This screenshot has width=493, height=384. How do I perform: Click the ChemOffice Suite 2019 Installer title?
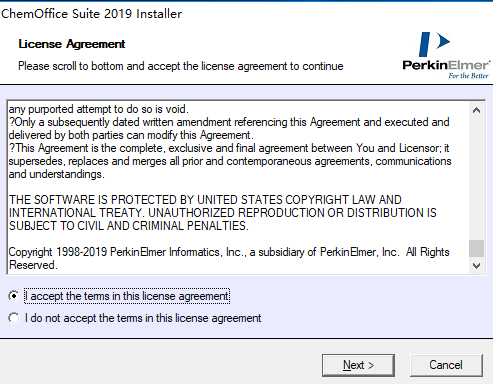(91, 14)
